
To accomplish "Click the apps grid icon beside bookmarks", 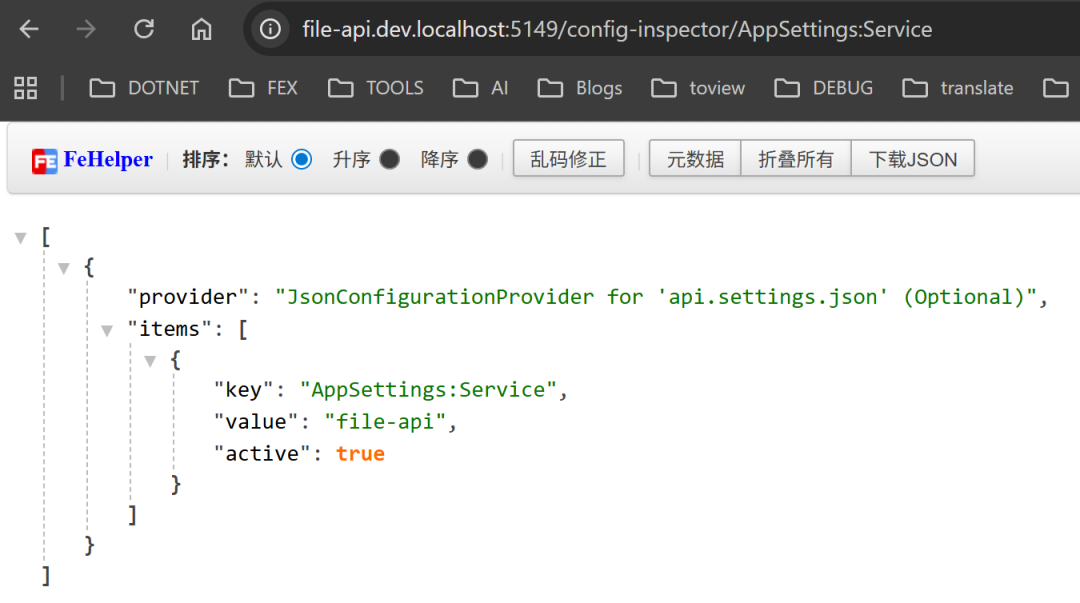I will (x=25, y=88).
